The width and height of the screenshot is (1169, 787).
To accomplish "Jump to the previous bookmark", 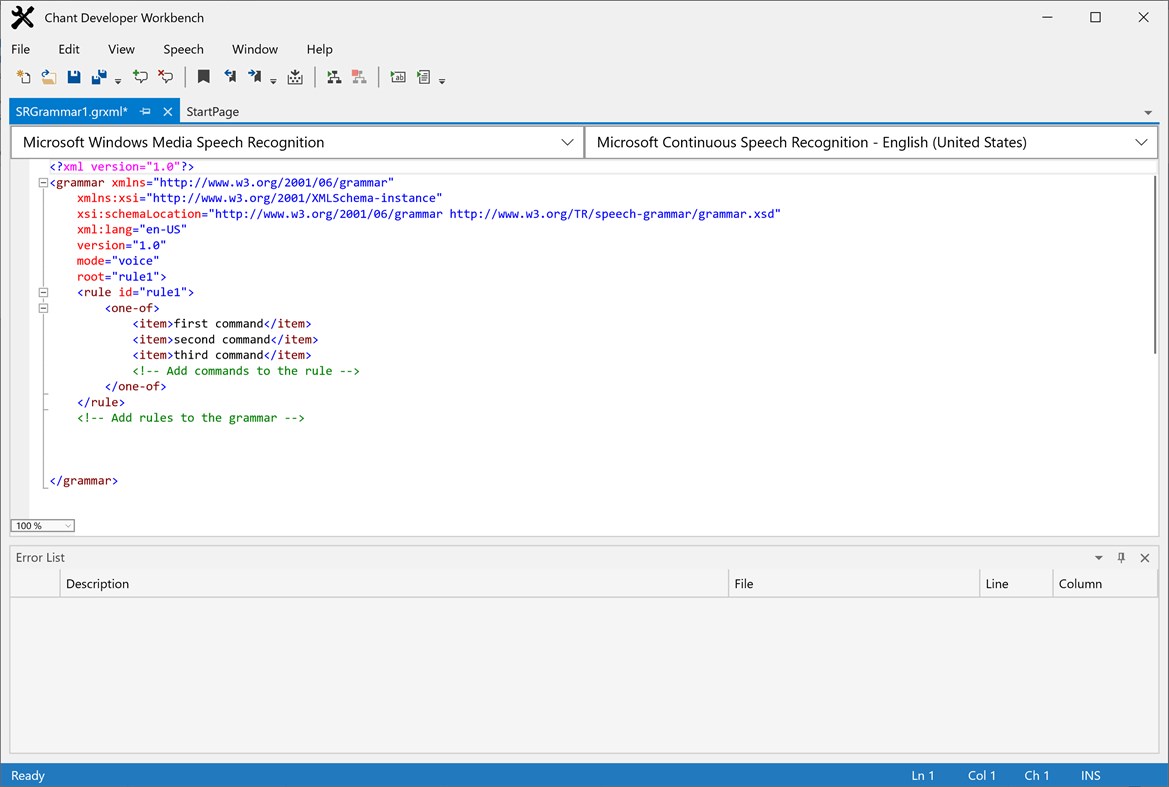I will [230, 77].
